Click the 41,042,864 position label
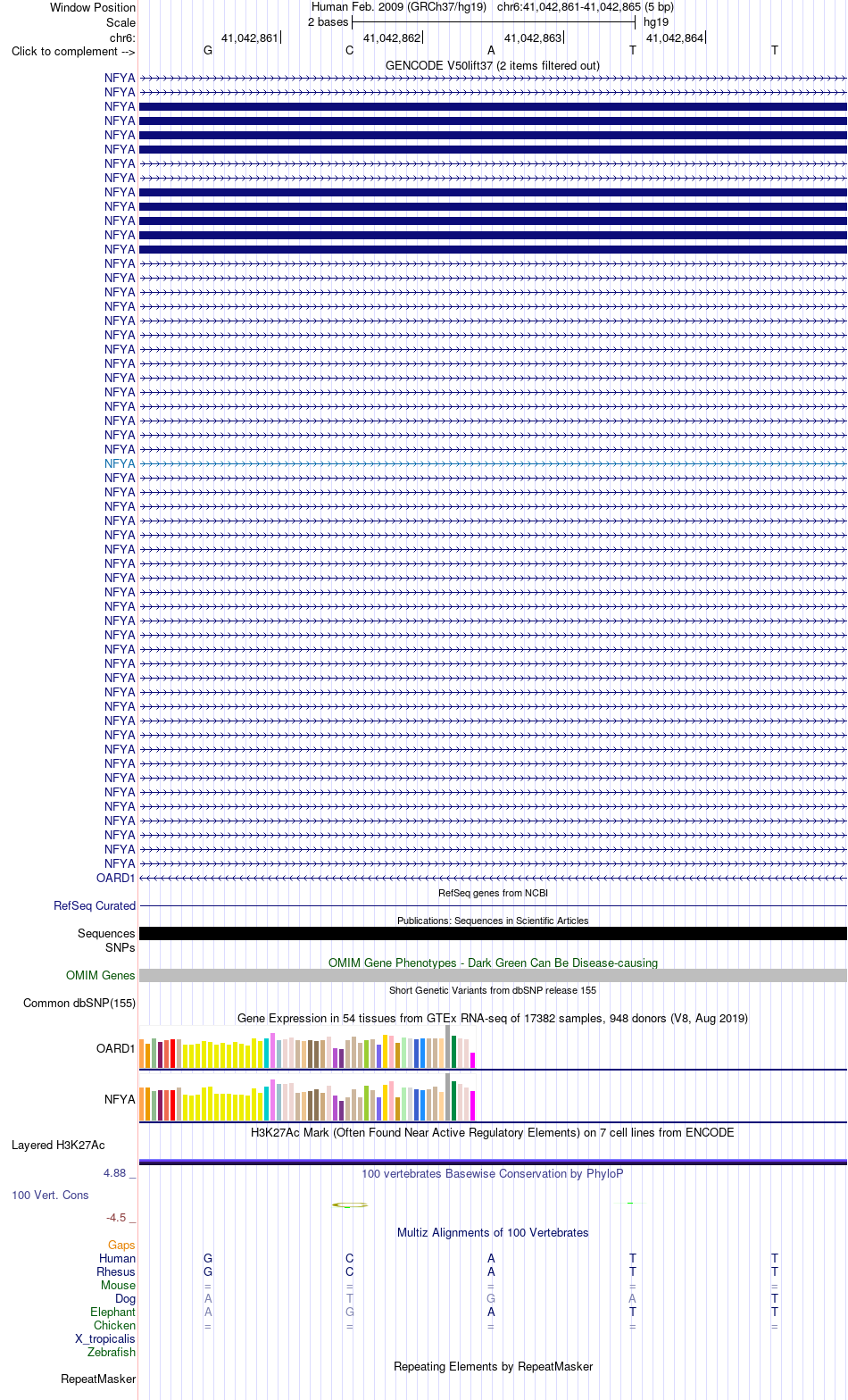The height and width of the screenshot is (1400, 848). click(x=675, y=37)
